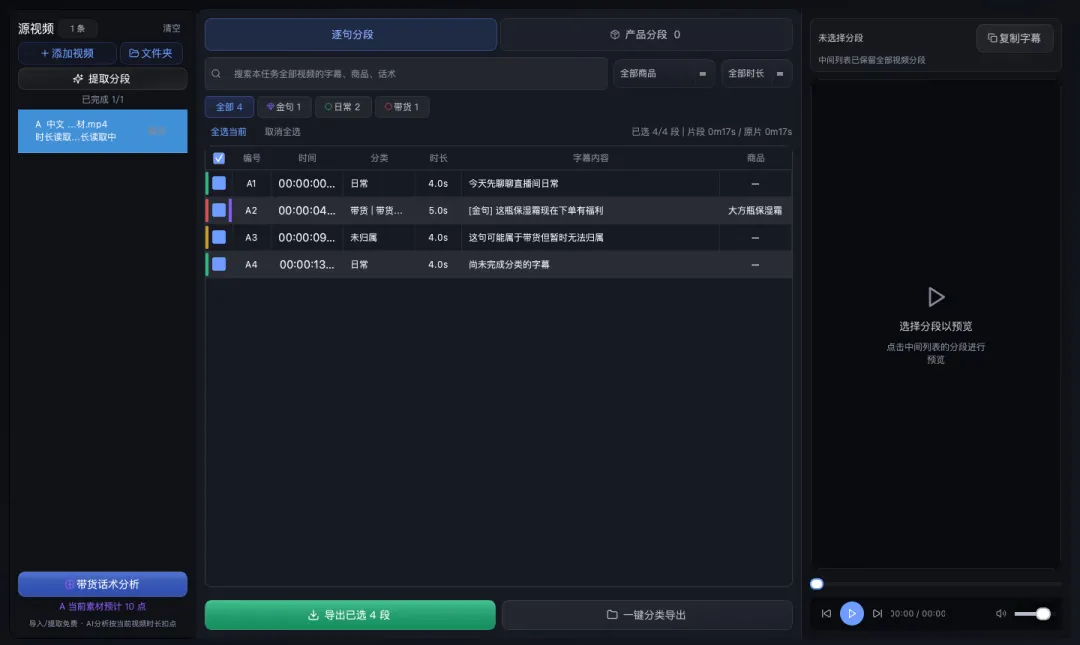Click the large preview play triangle icon
1080x645 pixels.
click(x=935, y=297)
